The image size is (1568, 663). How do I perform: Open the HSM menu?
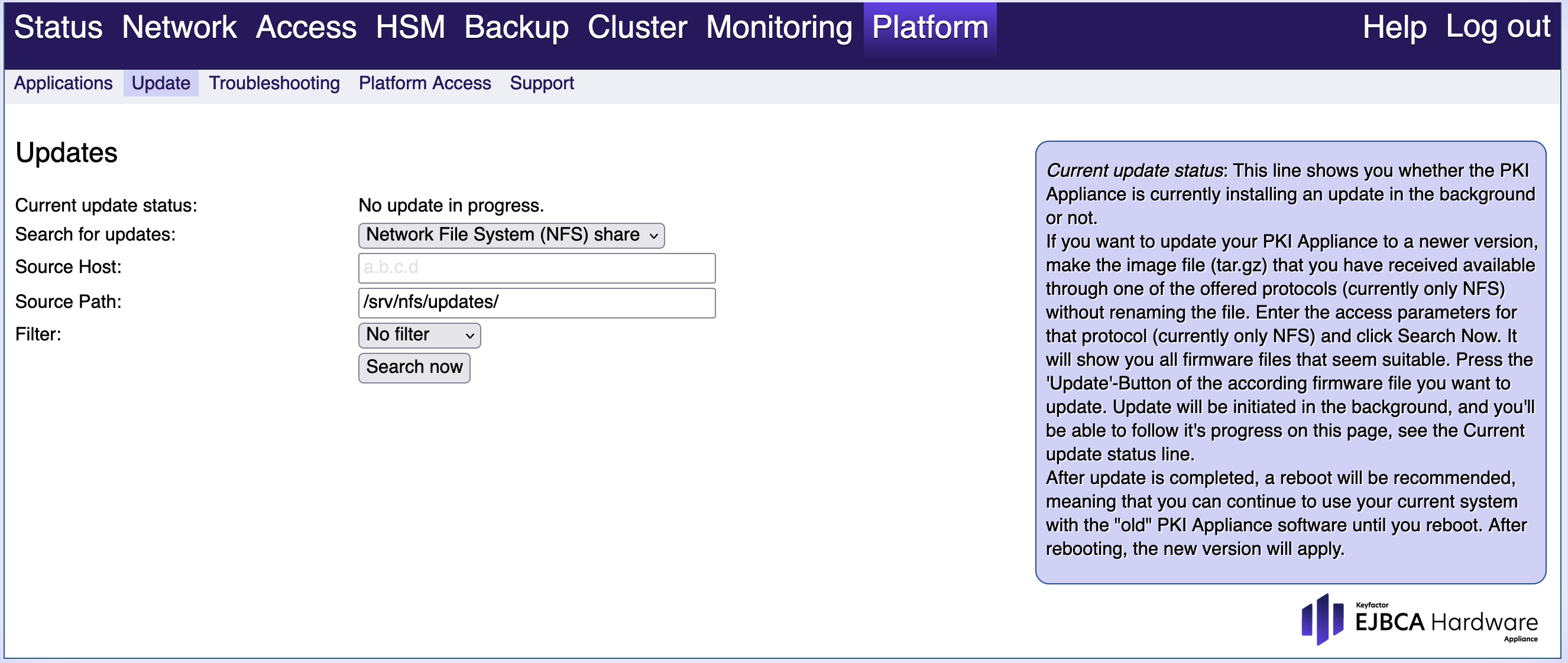tap(410, 27)
